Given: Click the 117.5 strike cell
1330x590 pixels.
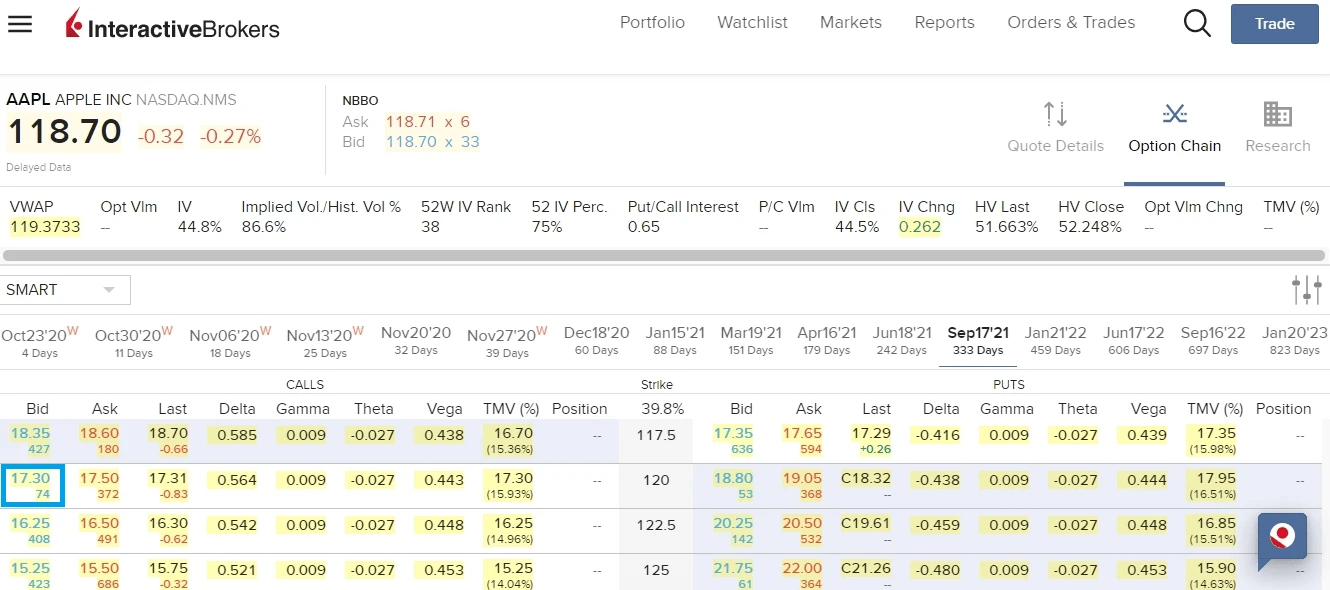Looking at the screenshot, I should pyautogui.click(x=657, y=435).
